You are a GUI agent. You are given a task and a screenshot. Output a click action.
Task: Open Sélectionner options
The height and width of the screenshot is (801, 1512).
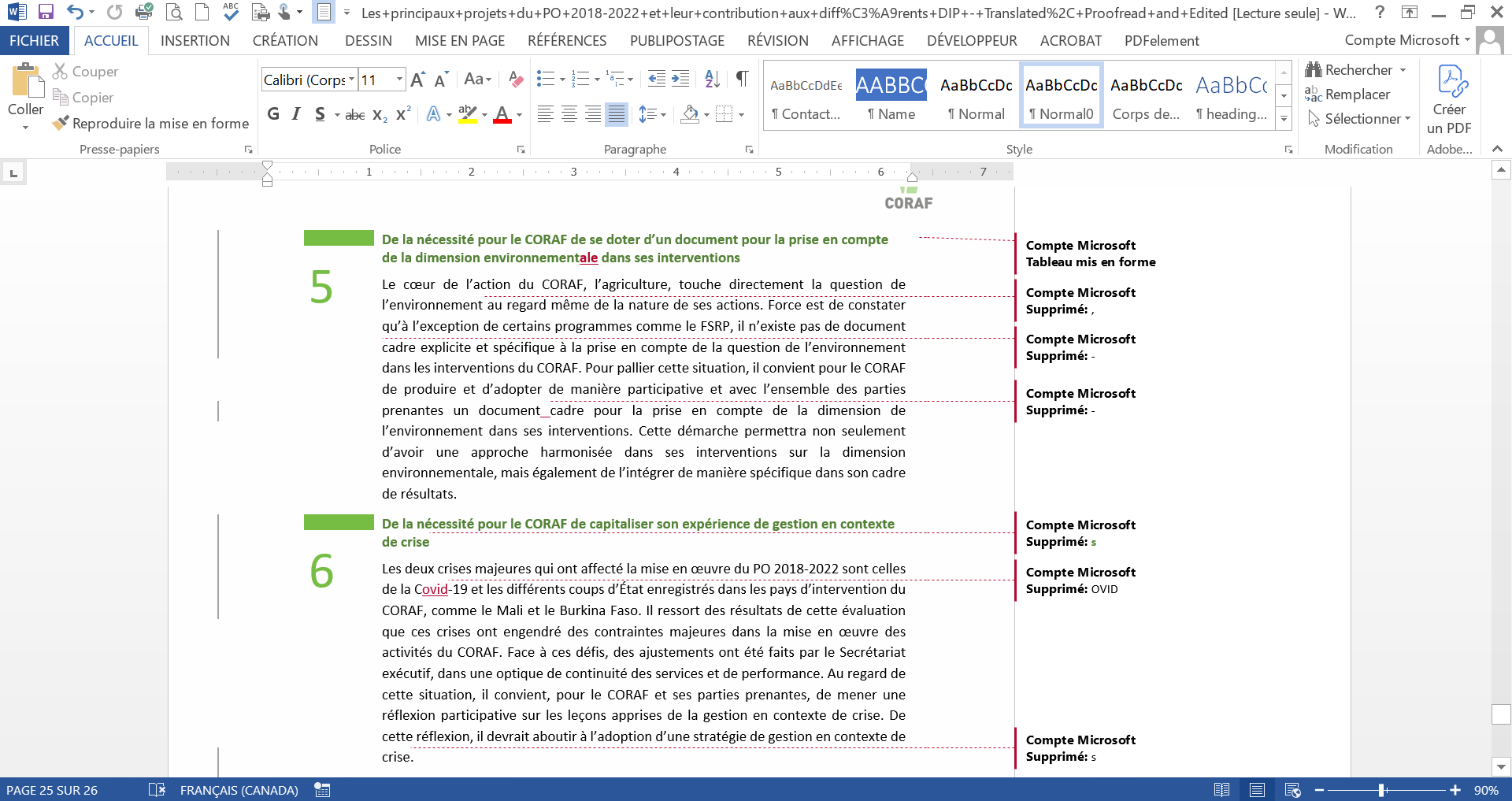pyautogui.click(x=1358, y=119)
